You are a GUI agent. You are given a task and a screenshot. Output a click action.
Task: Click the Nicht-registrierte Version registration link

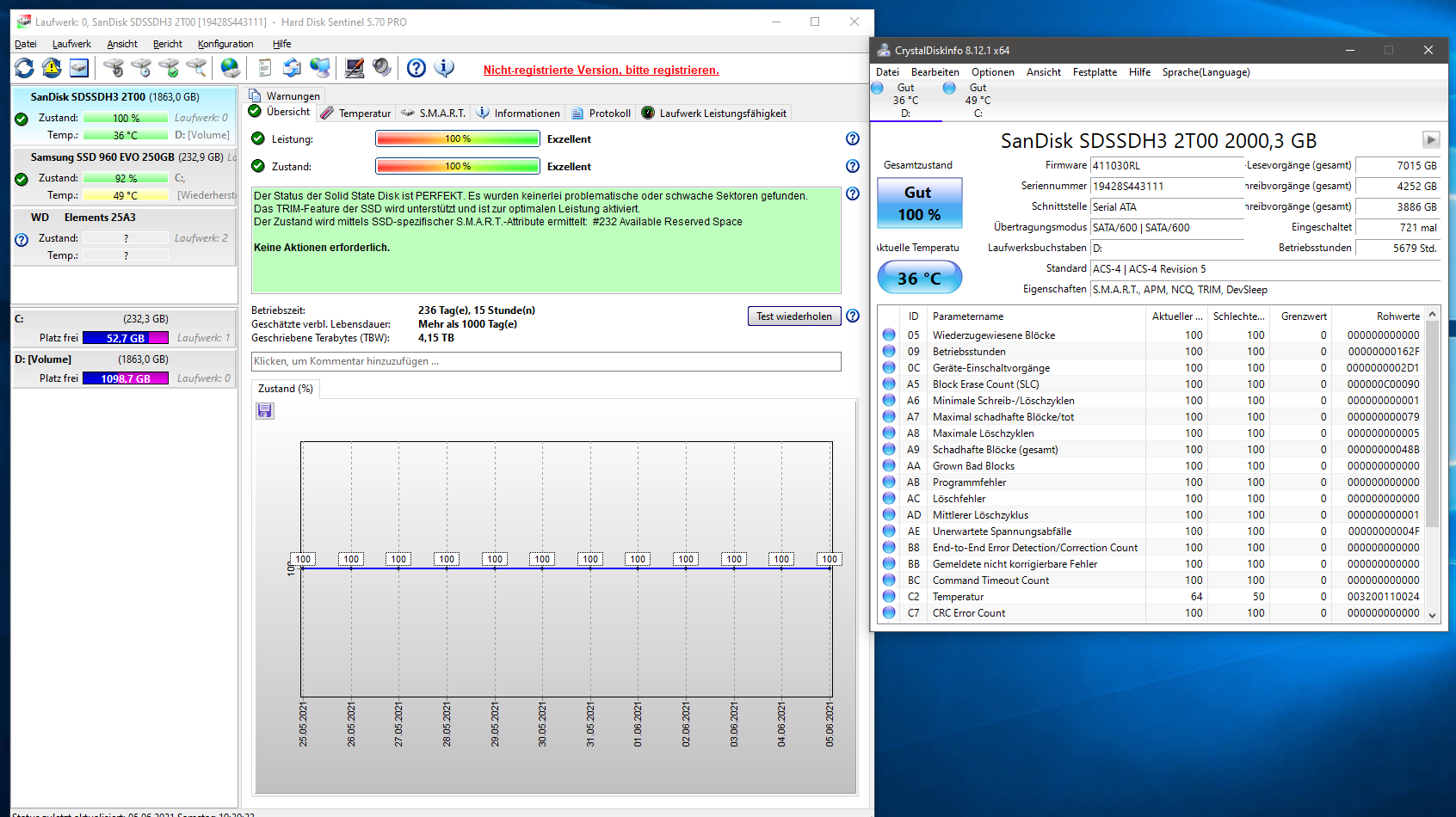click(x=602, y=71)
